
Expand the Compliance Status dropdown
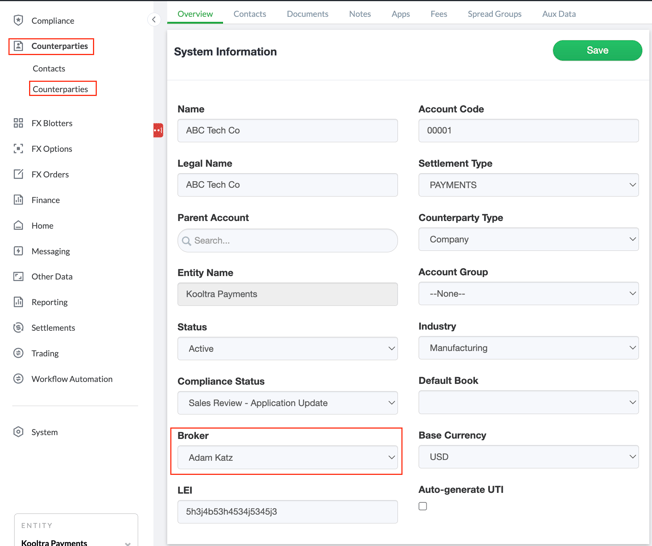click(287, 403)
